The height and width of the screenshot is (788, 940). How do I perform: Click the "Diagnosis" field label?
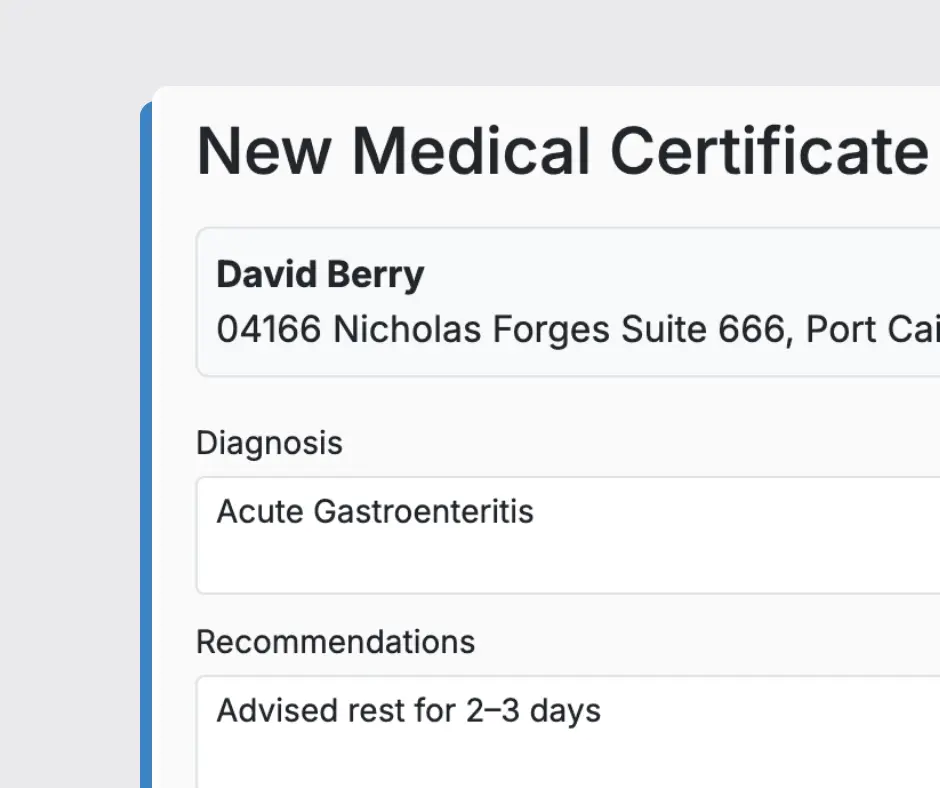click(269, 443)
